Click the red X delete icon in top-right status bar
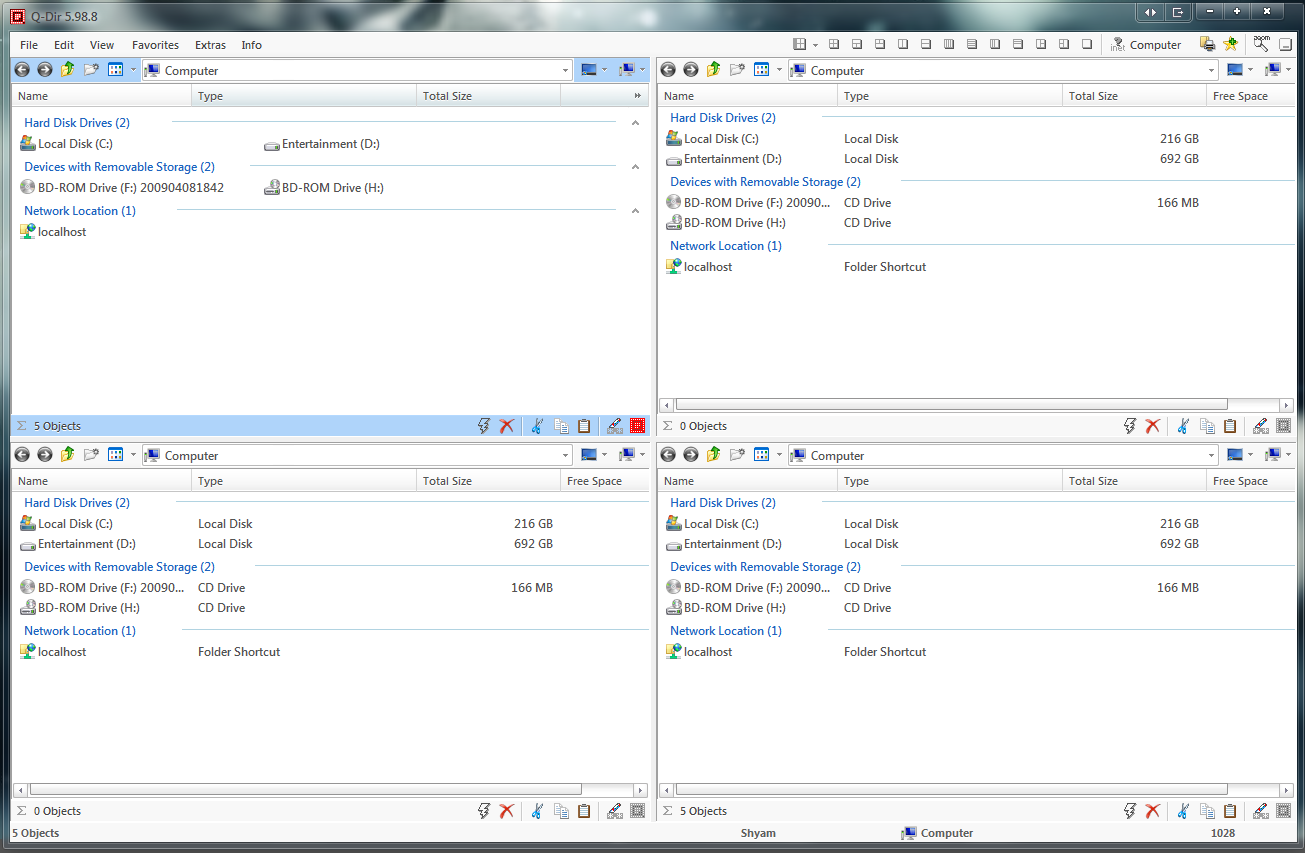 click(x=1153, y=426)
